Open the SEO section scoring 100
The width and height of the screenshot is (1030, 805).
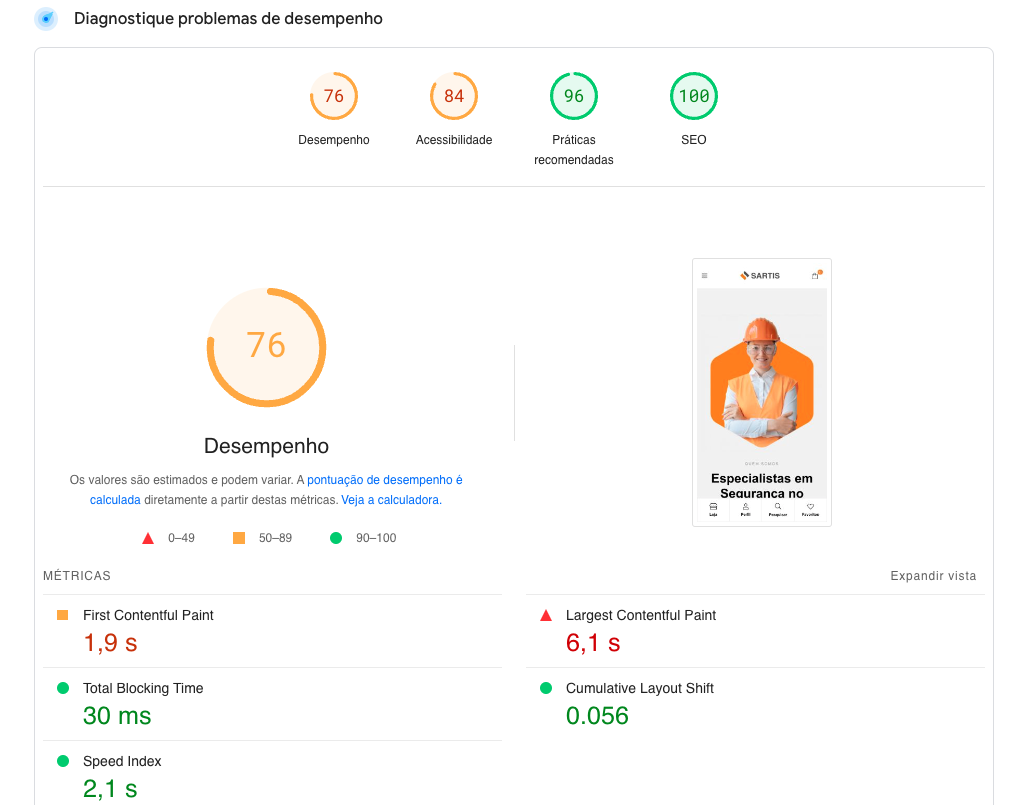pyautogui.click(x=693, y=96)
